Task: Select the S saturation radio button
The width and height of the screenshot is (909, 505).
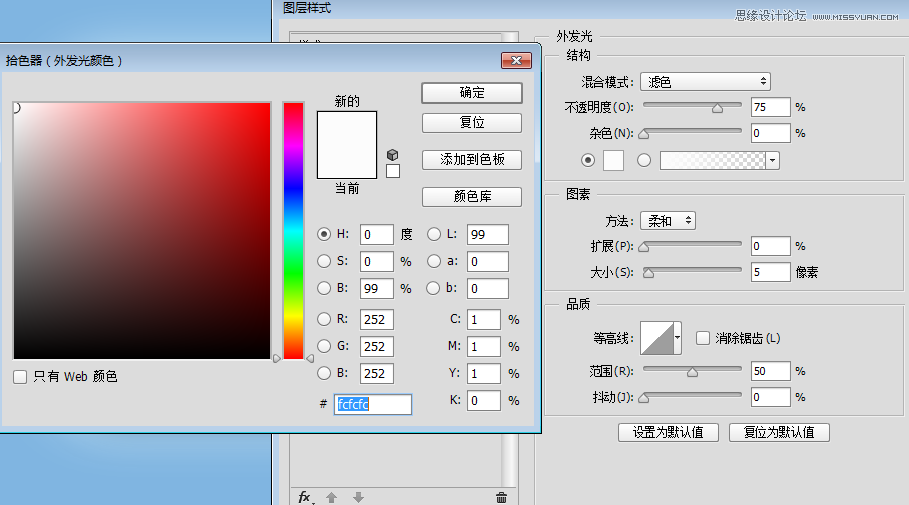Action: click(x=324, y=261)
